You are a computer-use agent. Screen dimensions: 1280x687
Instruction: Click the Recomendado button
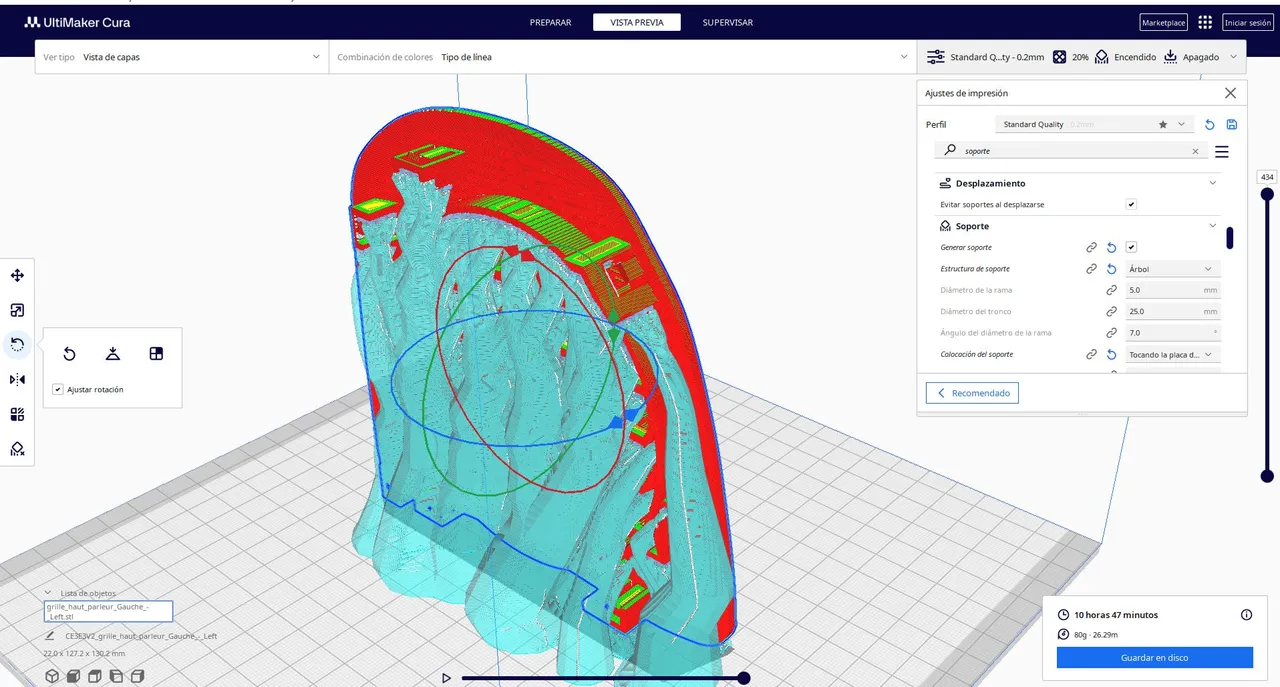[x=972, y=393]
